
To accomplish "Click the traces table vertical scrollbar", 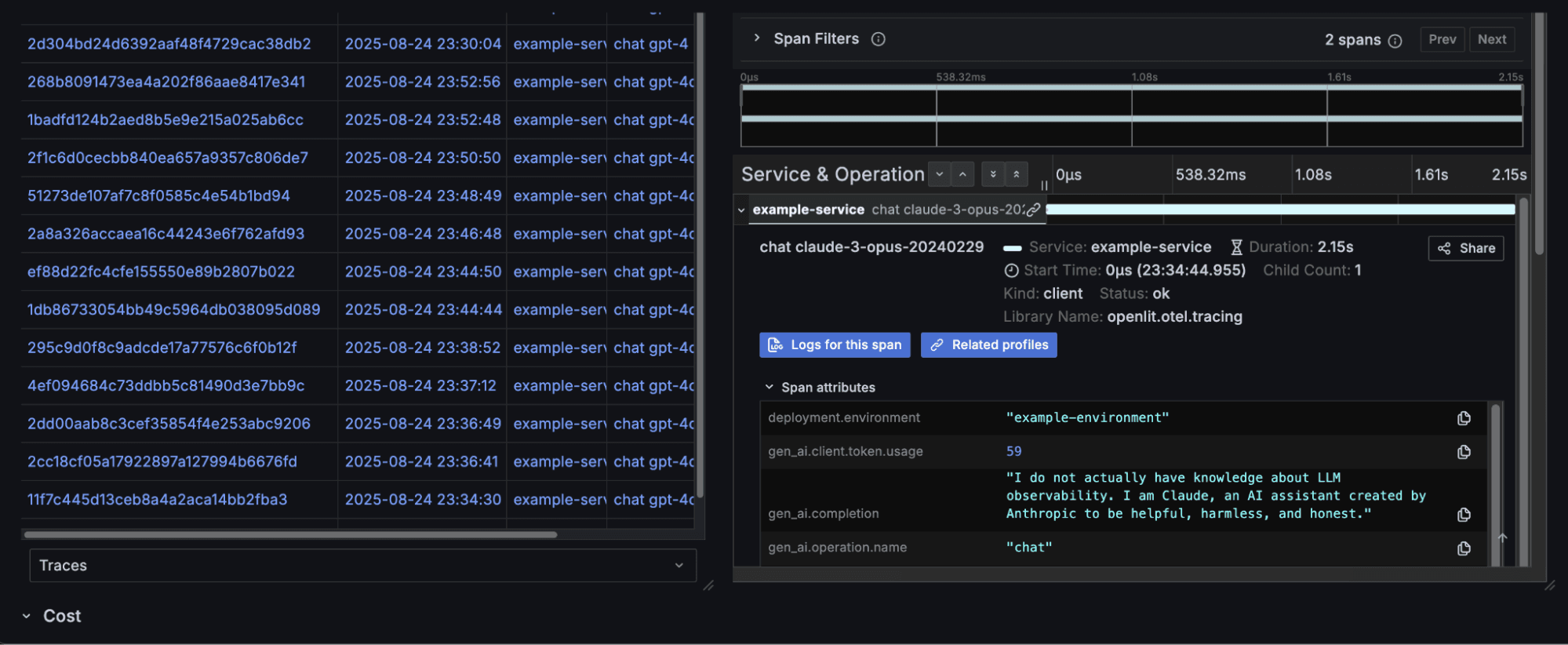I will click(x=700, y=255).
